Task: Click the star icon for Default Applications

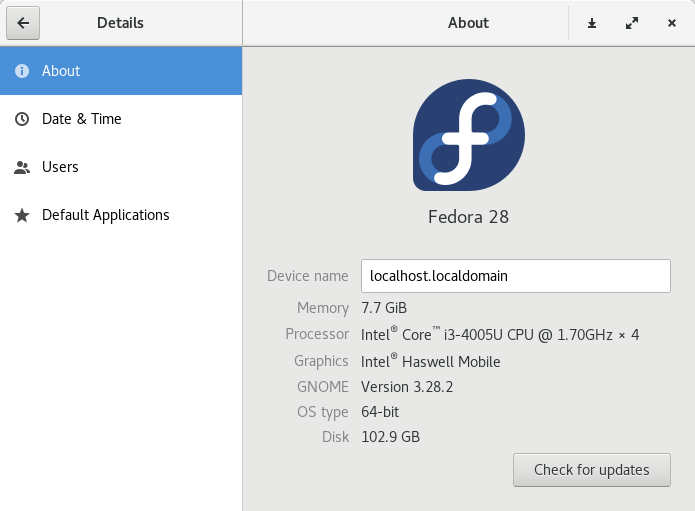Action: click(22, 215)
